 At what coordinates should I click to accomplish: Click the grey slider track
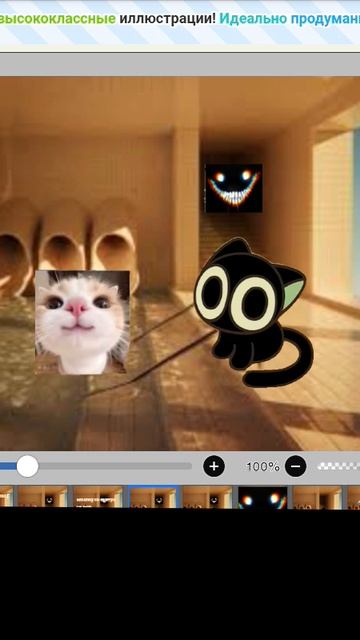(96, 466)
